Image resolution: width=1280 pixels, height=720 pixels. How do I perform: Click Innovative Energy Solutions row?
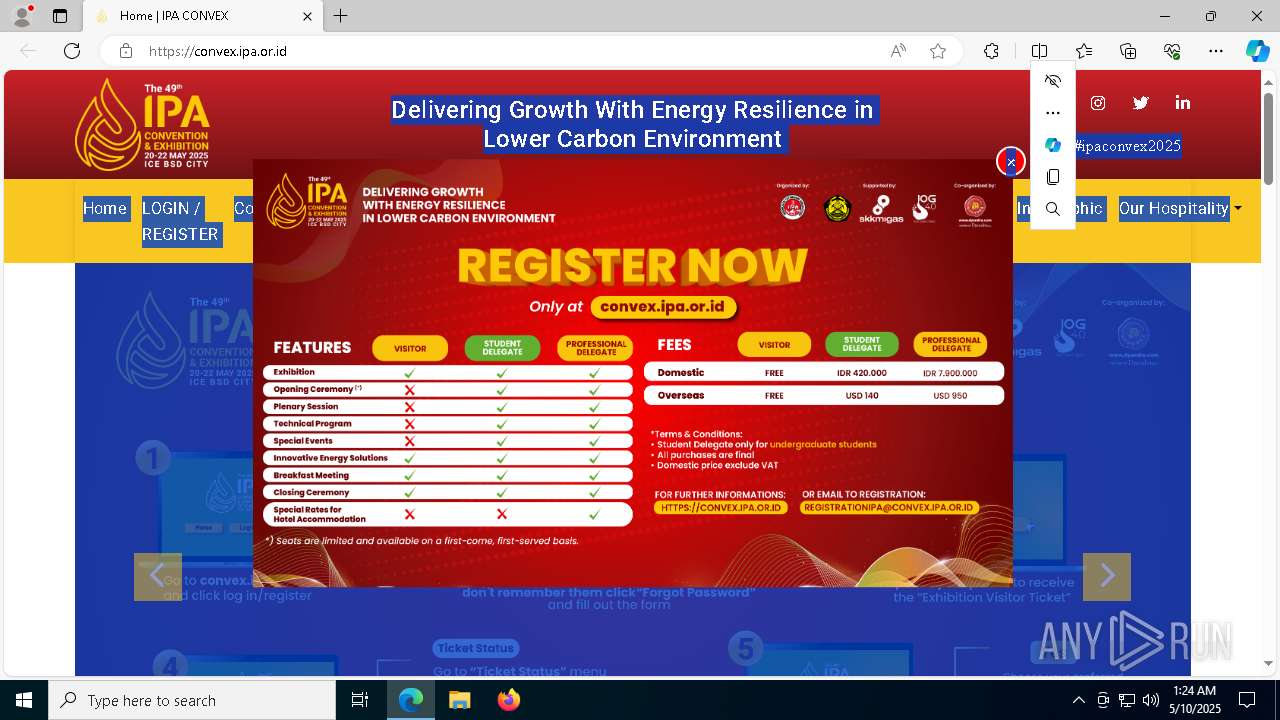click(x=448, y=458)
